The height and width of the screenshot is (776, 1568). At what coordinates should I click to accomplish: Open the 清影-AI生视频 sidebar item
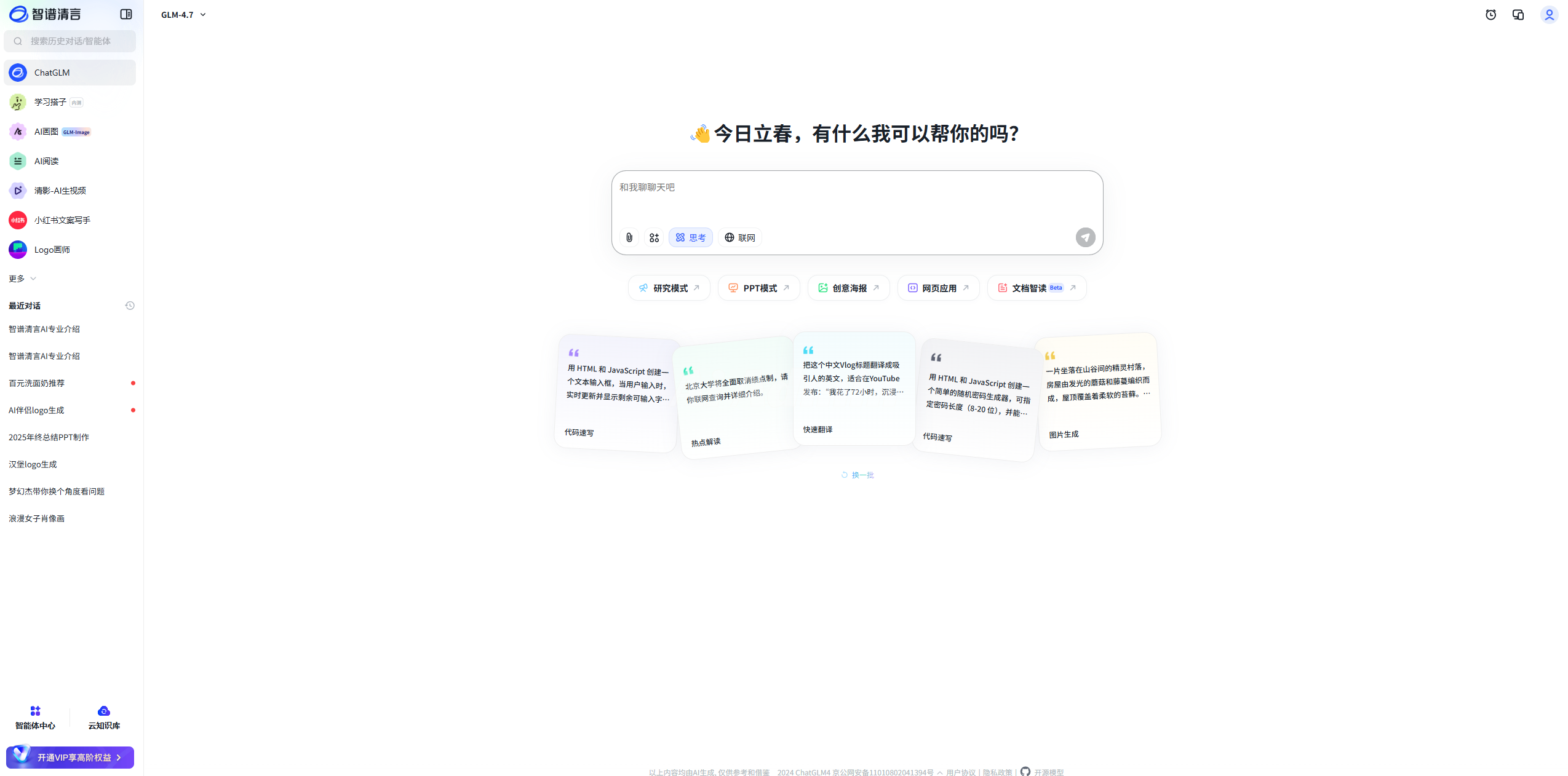(60, 191)
